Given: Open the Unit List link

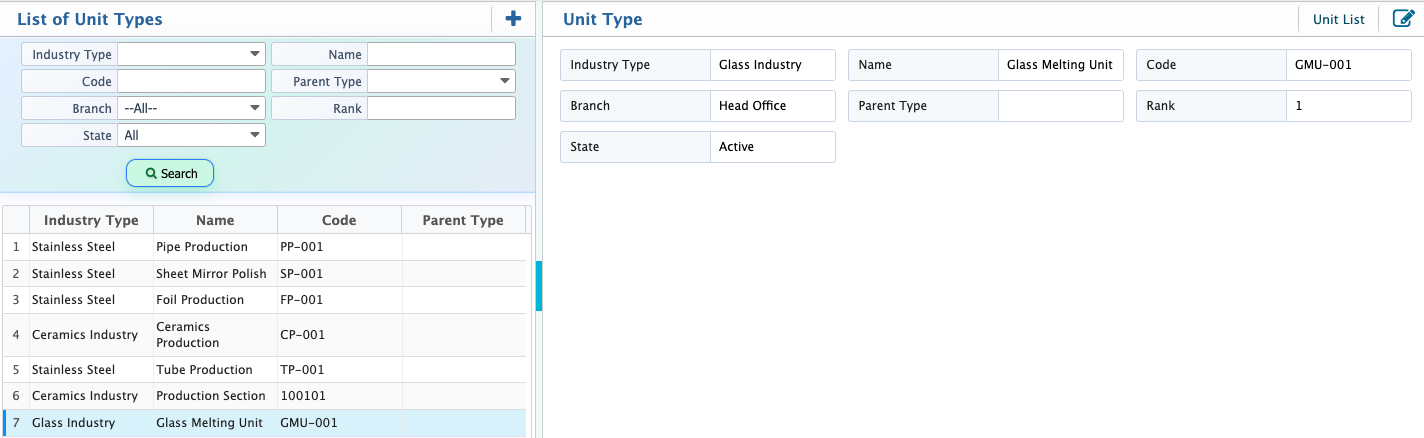Looking at the screenshot, I should (x=1339, y=19).
